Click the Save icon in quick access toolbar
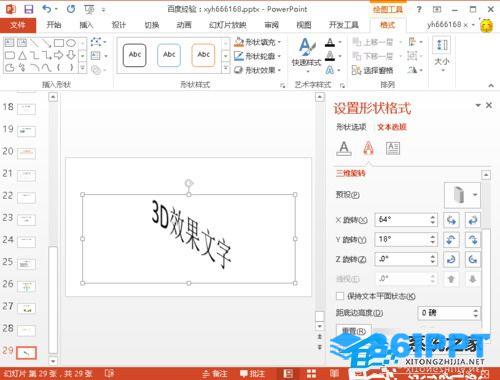The height and width of the screenshot is (380, 500). pos(29,9)
